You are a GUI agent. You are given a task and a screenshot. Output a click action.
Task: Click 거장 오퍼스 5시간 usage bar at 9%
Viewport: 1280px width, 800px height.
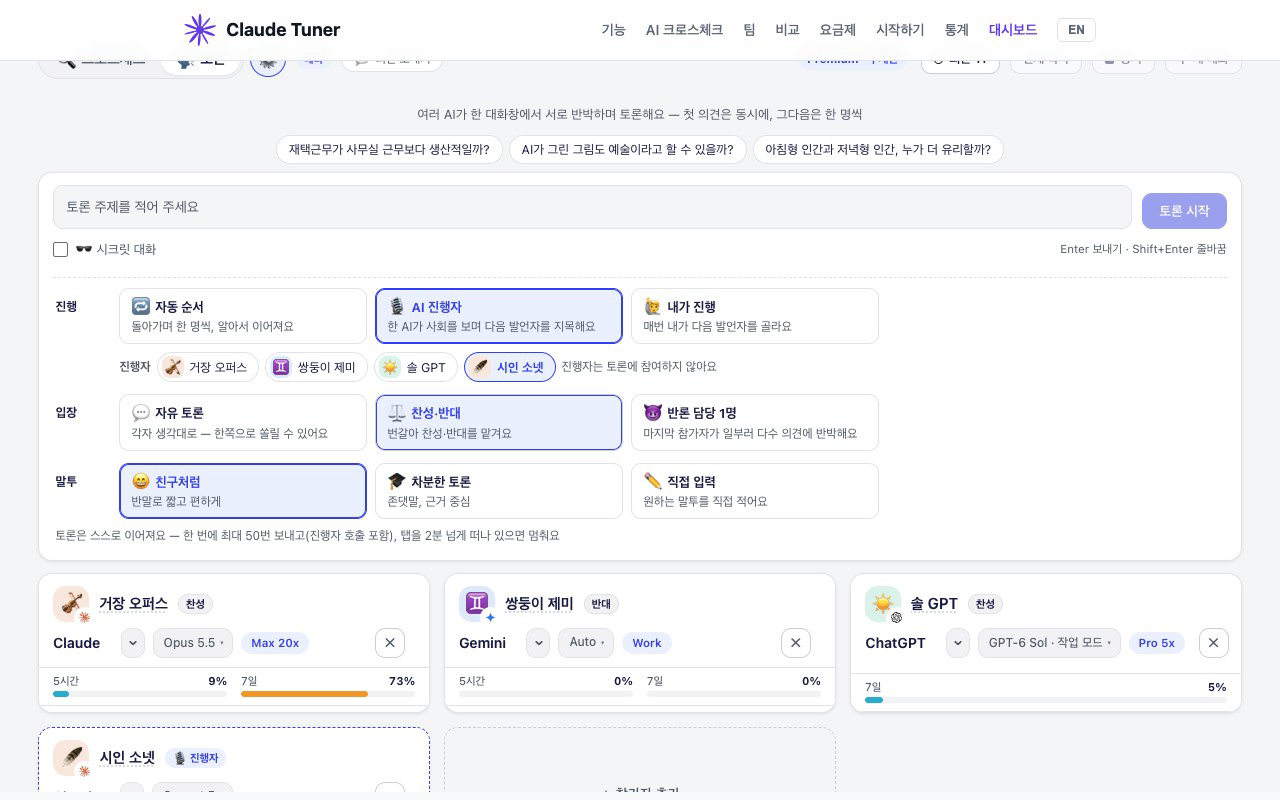click(140, 694)
